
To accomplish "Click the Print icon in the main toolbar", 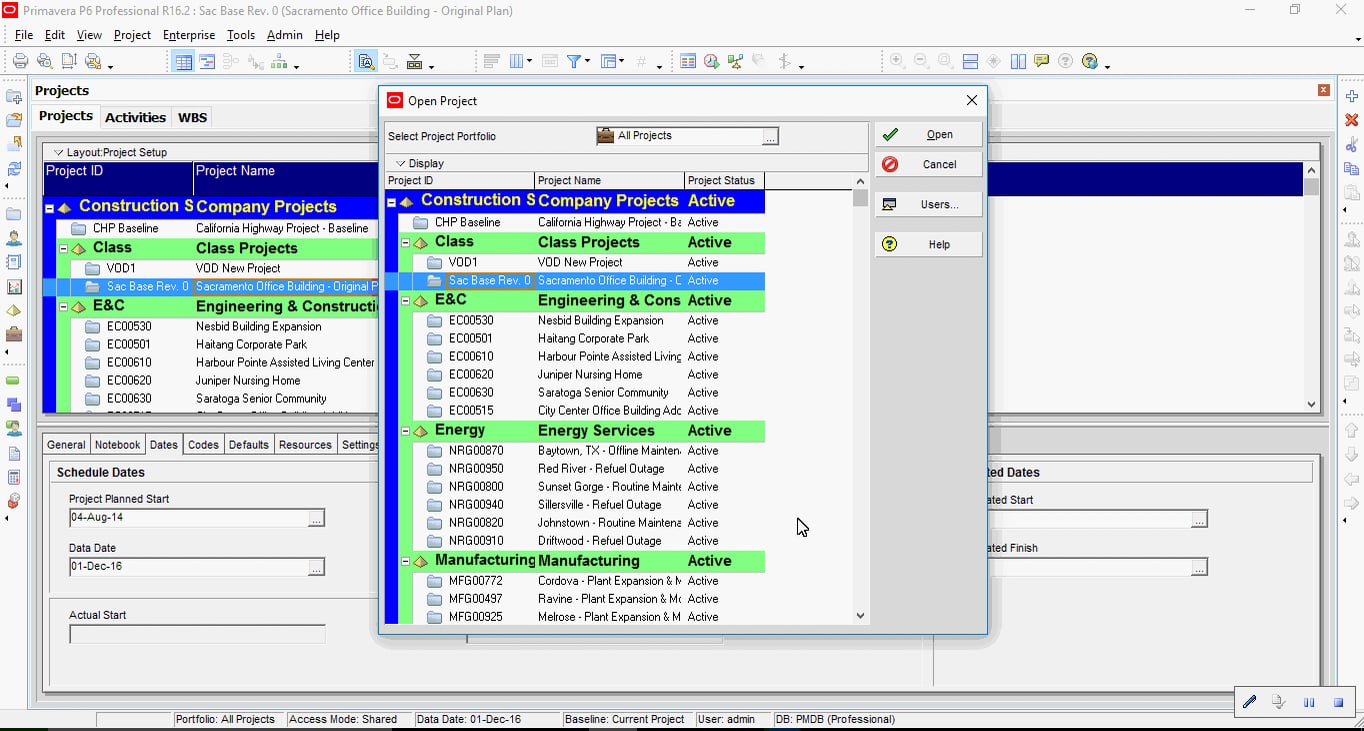I will [x=20, y=61].
